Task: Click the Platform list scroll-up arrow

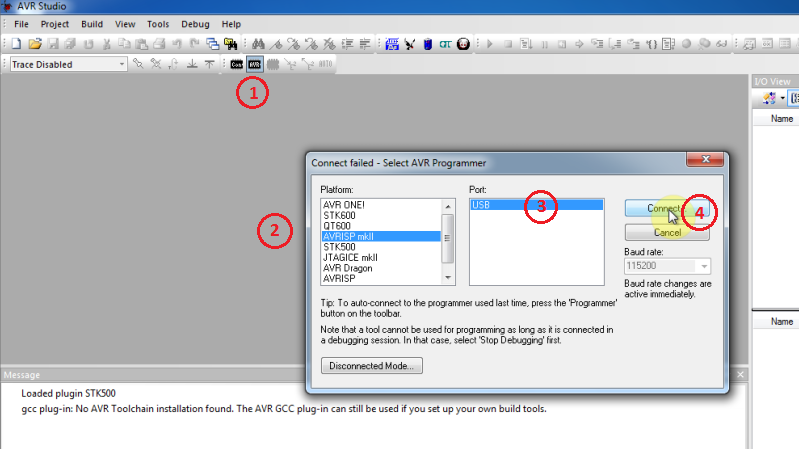Action: tap(448, 206)
